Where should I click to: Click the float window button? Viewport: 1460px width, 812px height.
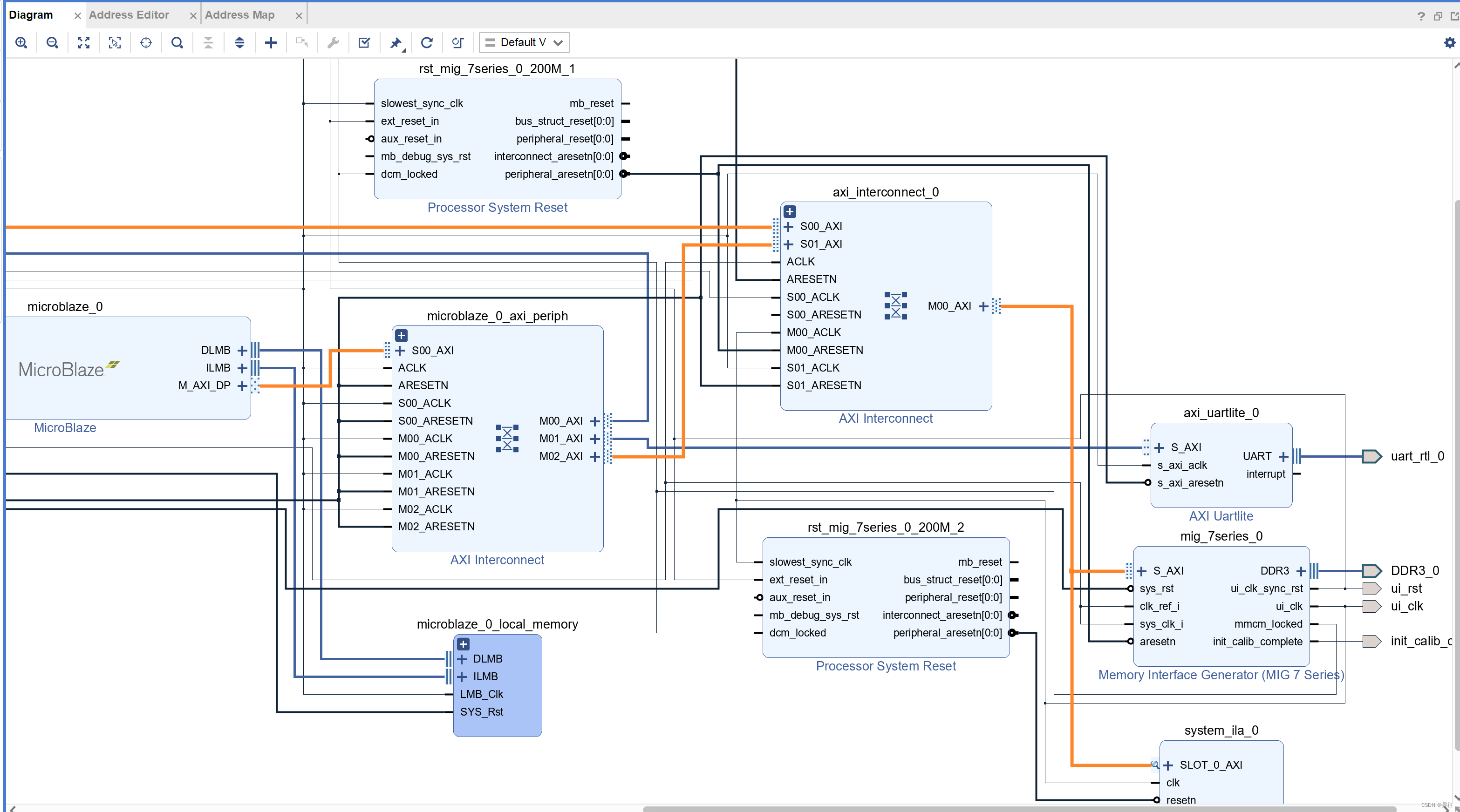1437,16
